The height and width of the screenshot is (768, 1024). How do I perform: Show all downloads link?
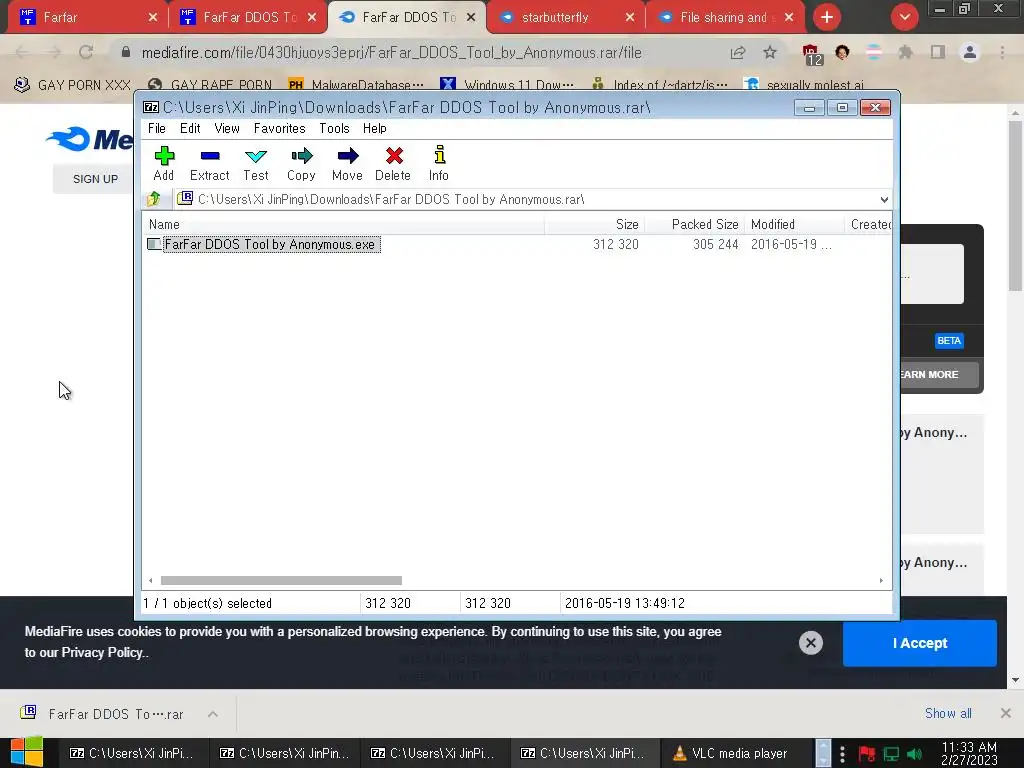tap(948, 713)
